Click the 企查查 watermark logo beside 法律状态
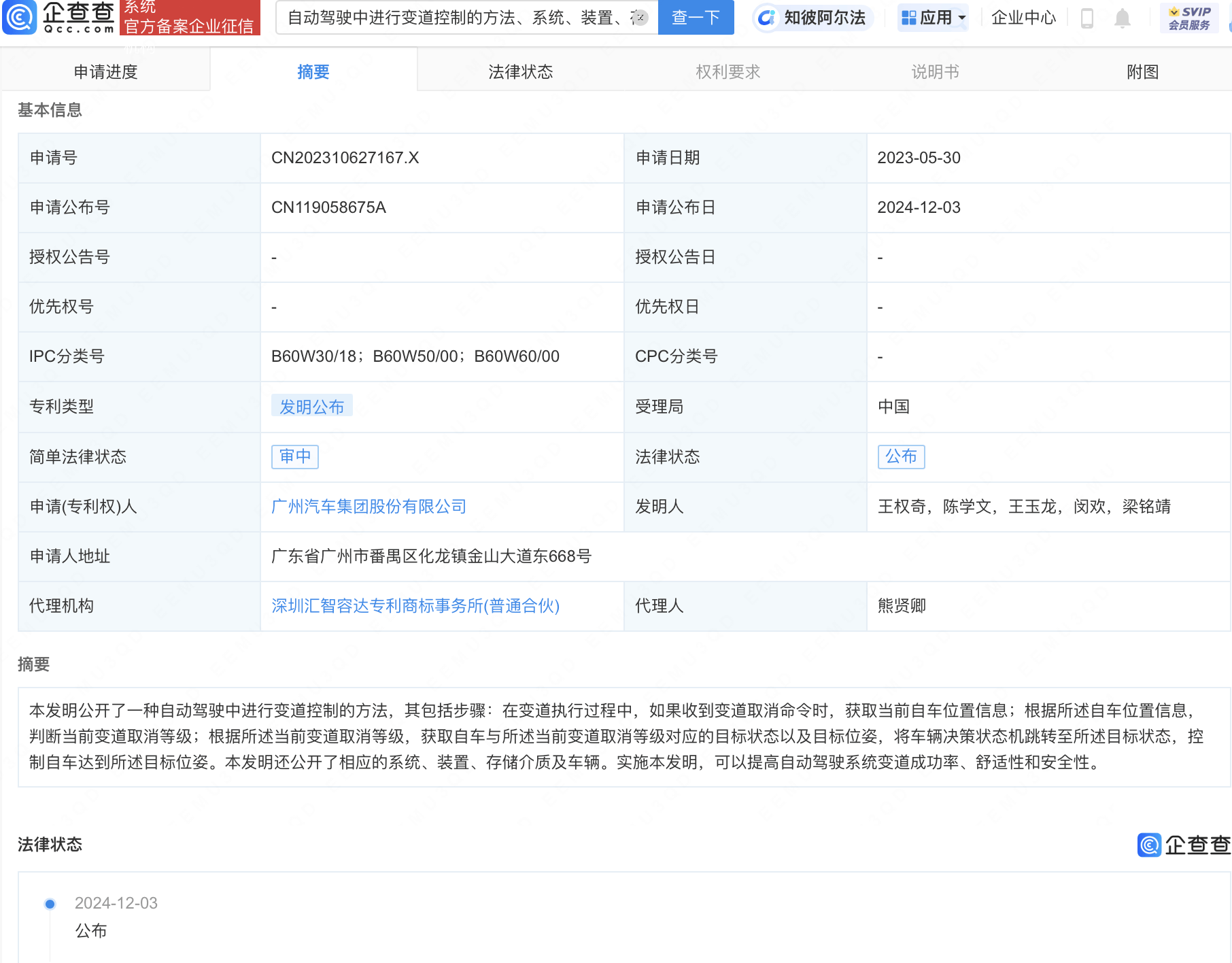Viewport: 1232px width, 963px height. click(x=1184, y=845)
